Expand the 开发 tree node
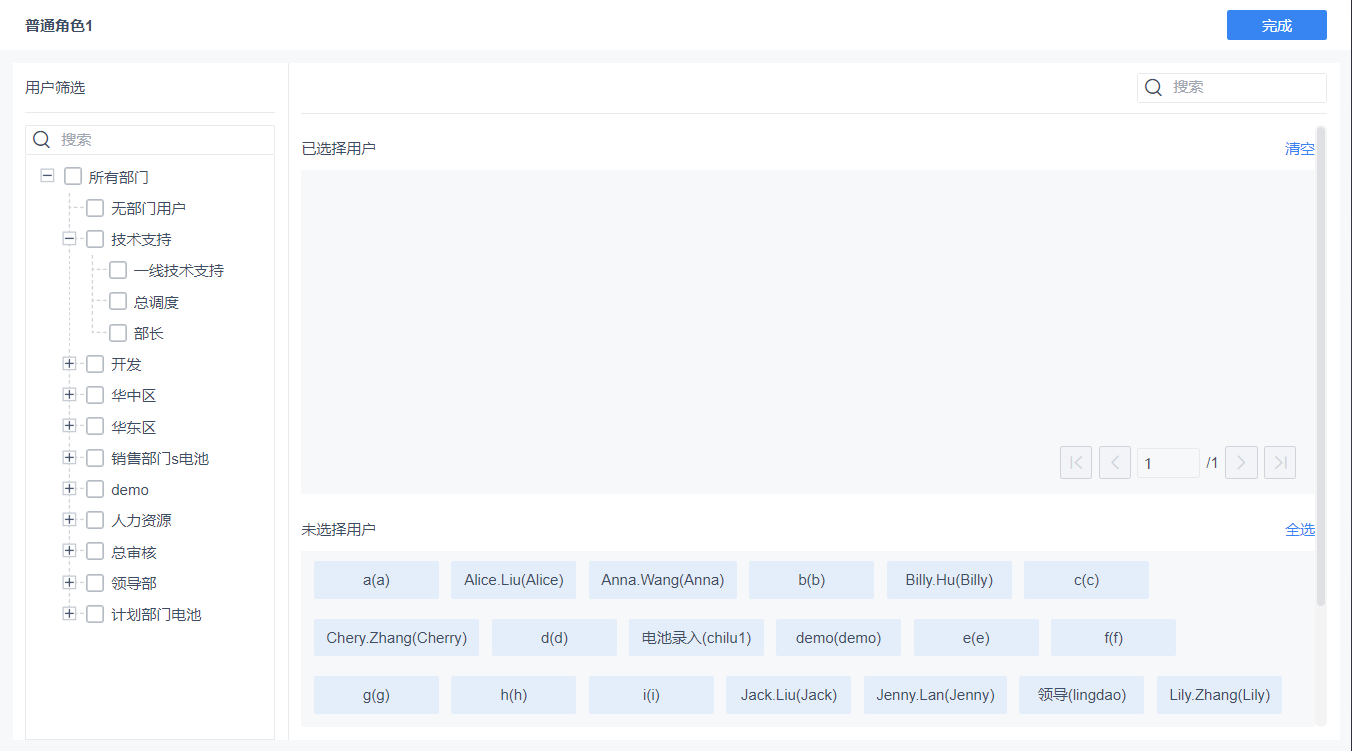The height and width of the screenshot is (751, 1352). pos(69,363)
